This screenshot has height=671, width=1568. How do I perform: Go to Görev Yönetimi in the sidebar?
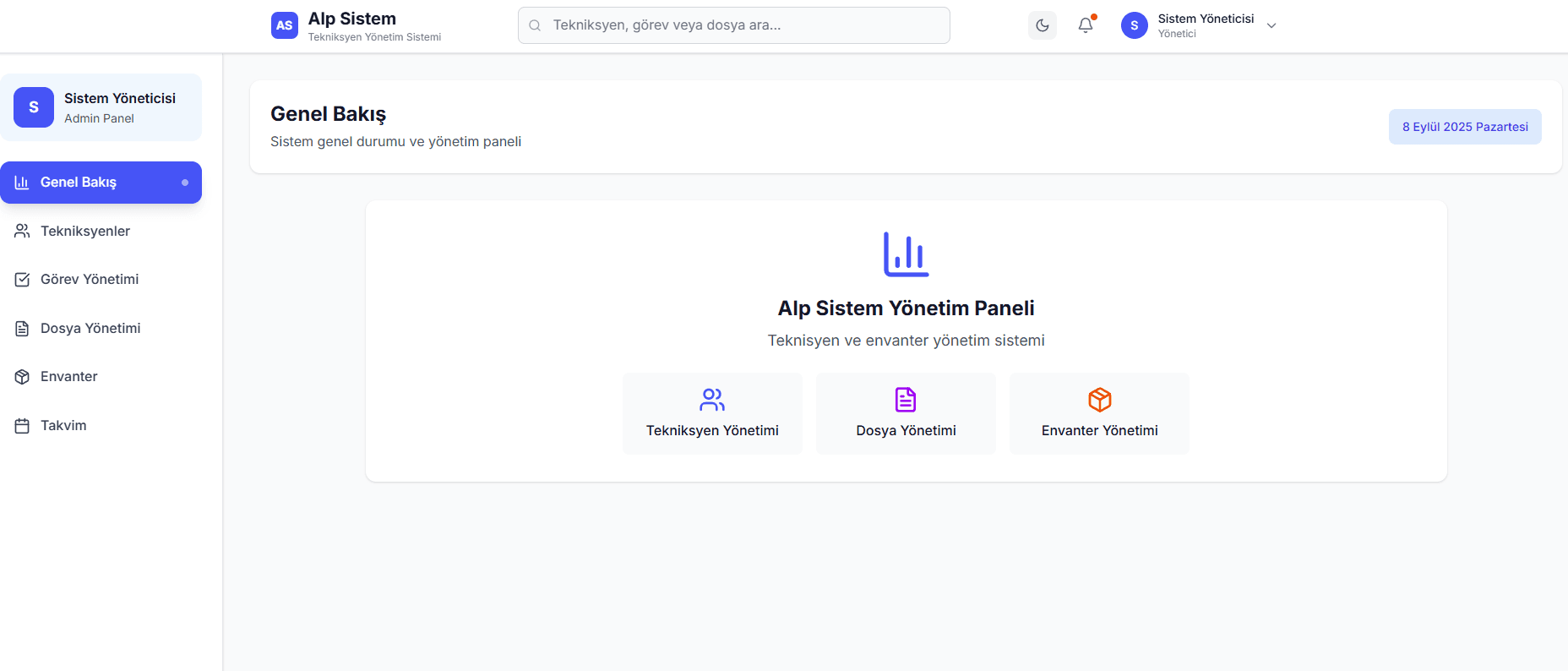[x=89, y=279]
